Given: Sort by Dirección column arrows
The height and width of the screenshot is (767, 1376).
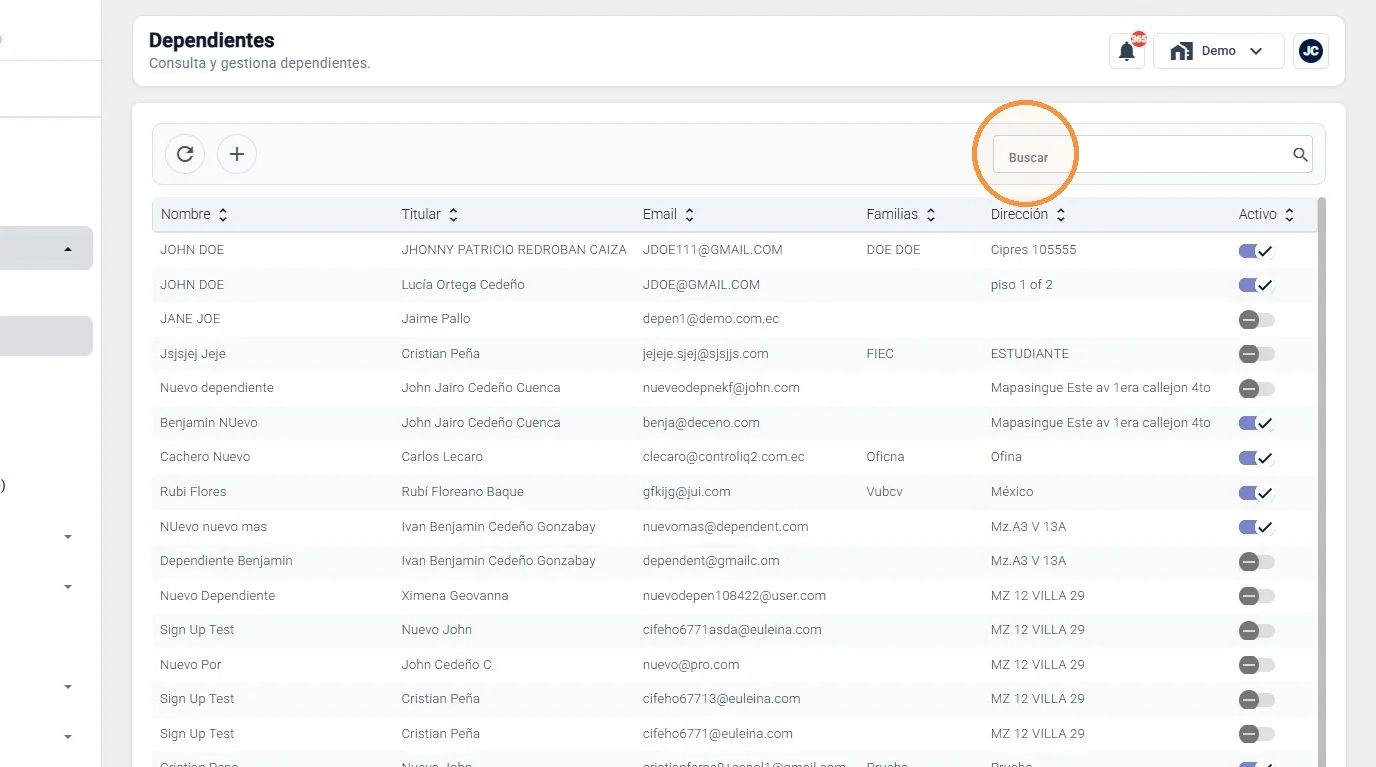Looking at the screenshot, I should point(1060,215).
